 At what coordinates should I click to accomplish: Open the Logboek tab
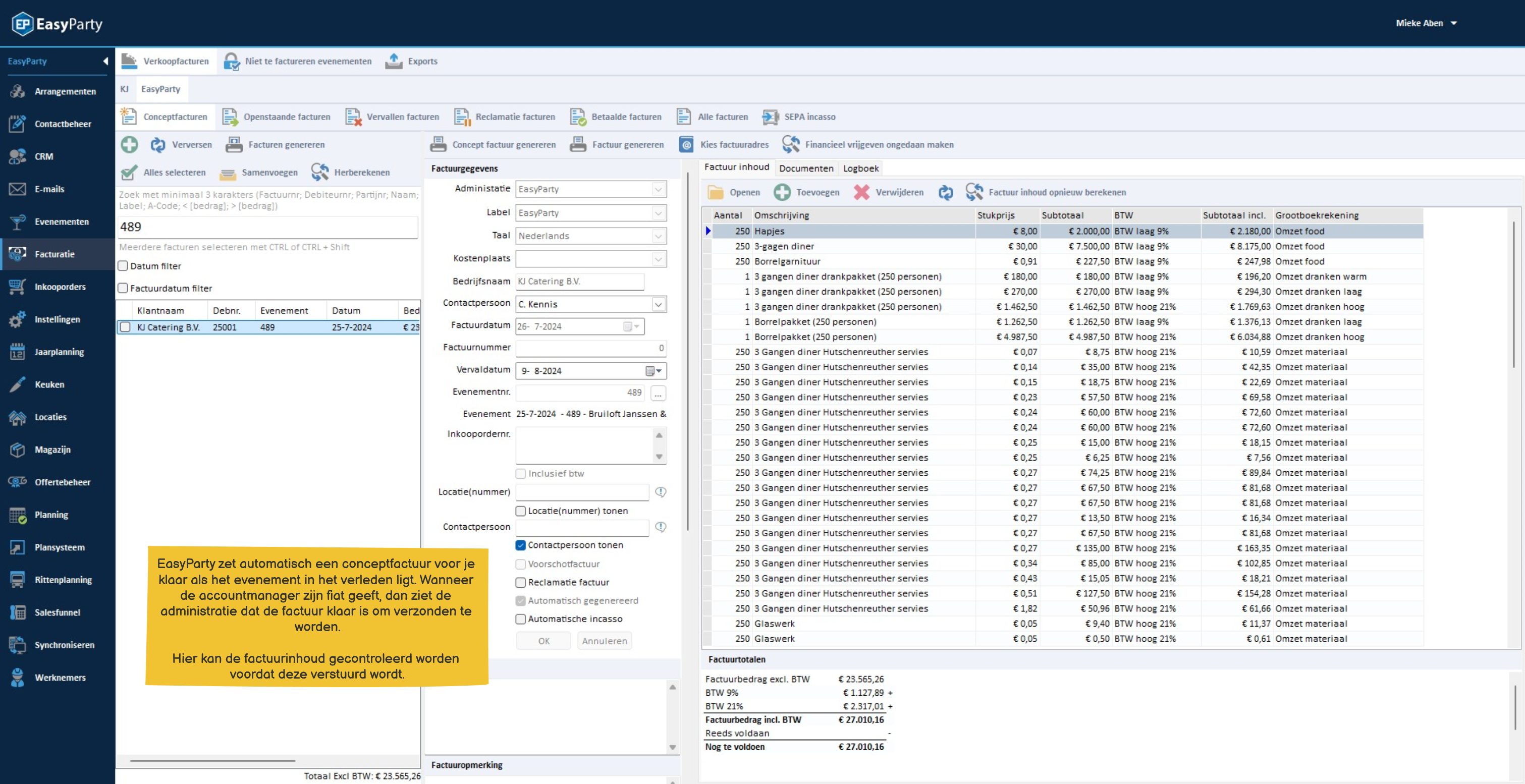(x=861, y=169)
